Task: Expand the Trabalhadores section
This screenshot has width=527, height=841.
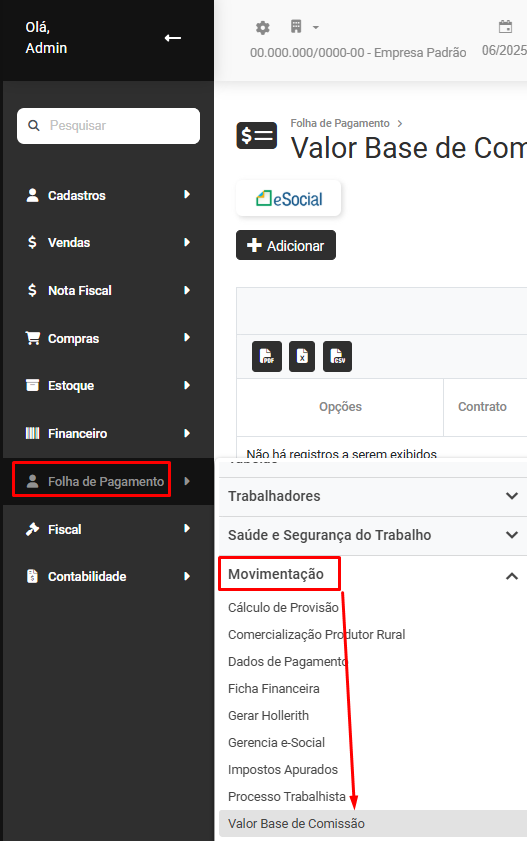Action: coord(373,496)
